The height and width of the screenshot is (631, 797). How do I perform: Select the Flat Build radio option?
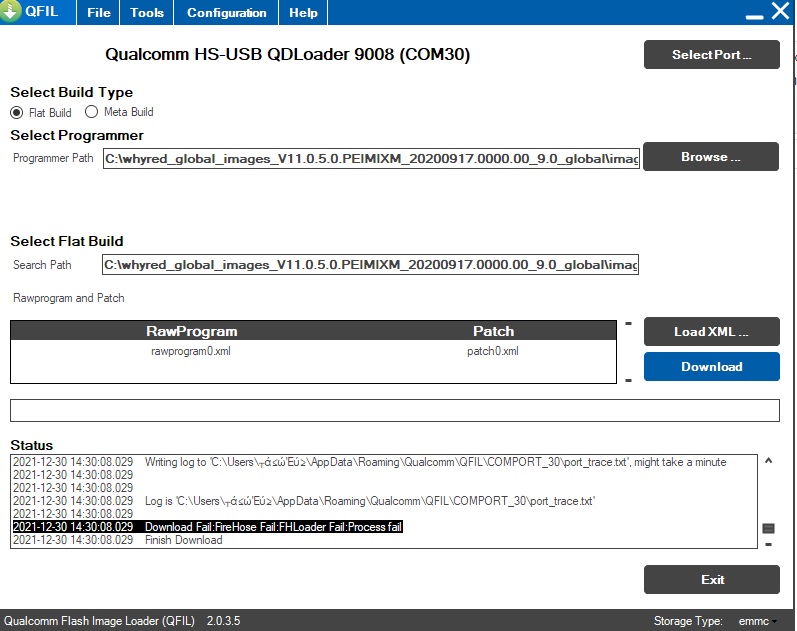pyautogui.click(x=16, y=112)
